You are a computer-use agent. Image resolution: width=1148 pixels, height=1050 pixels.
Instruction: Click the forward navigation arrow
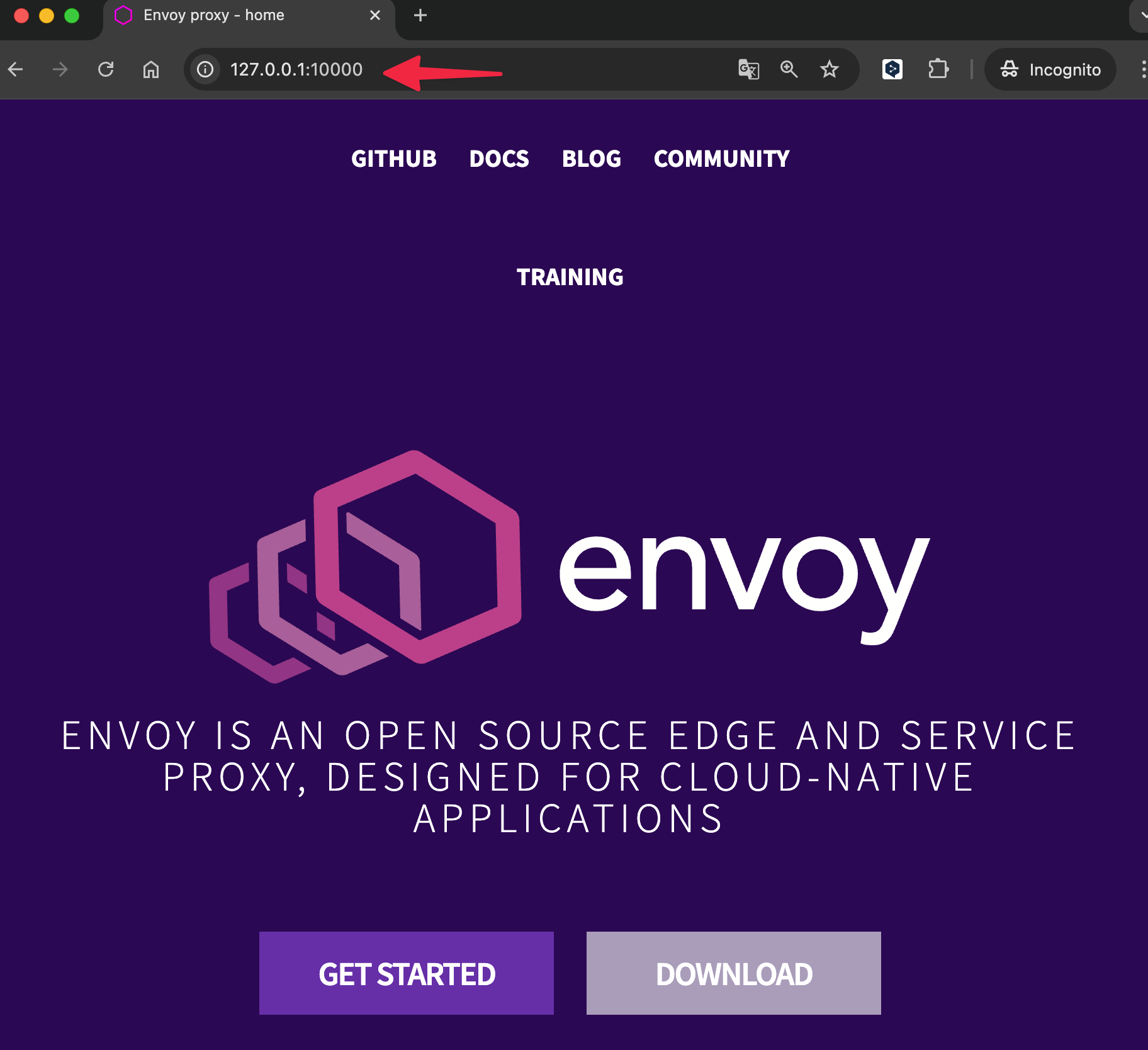[60, 69]
